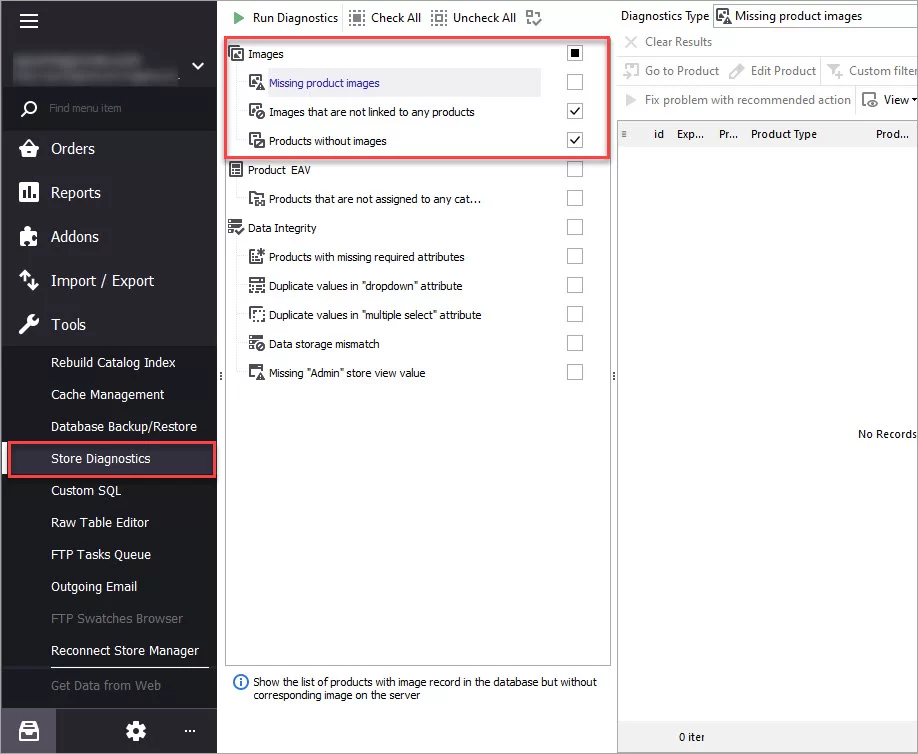Click the icon for images not linked to products

tap(256, 111)
